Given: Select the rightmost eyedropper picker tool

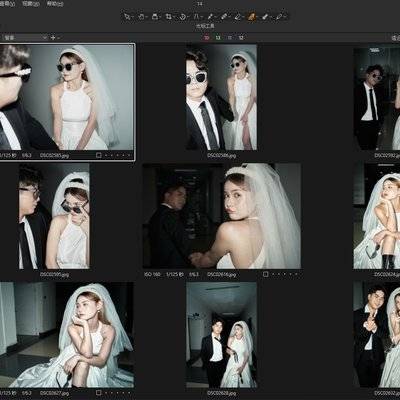Looking at the screenshot, I should 279,16.
